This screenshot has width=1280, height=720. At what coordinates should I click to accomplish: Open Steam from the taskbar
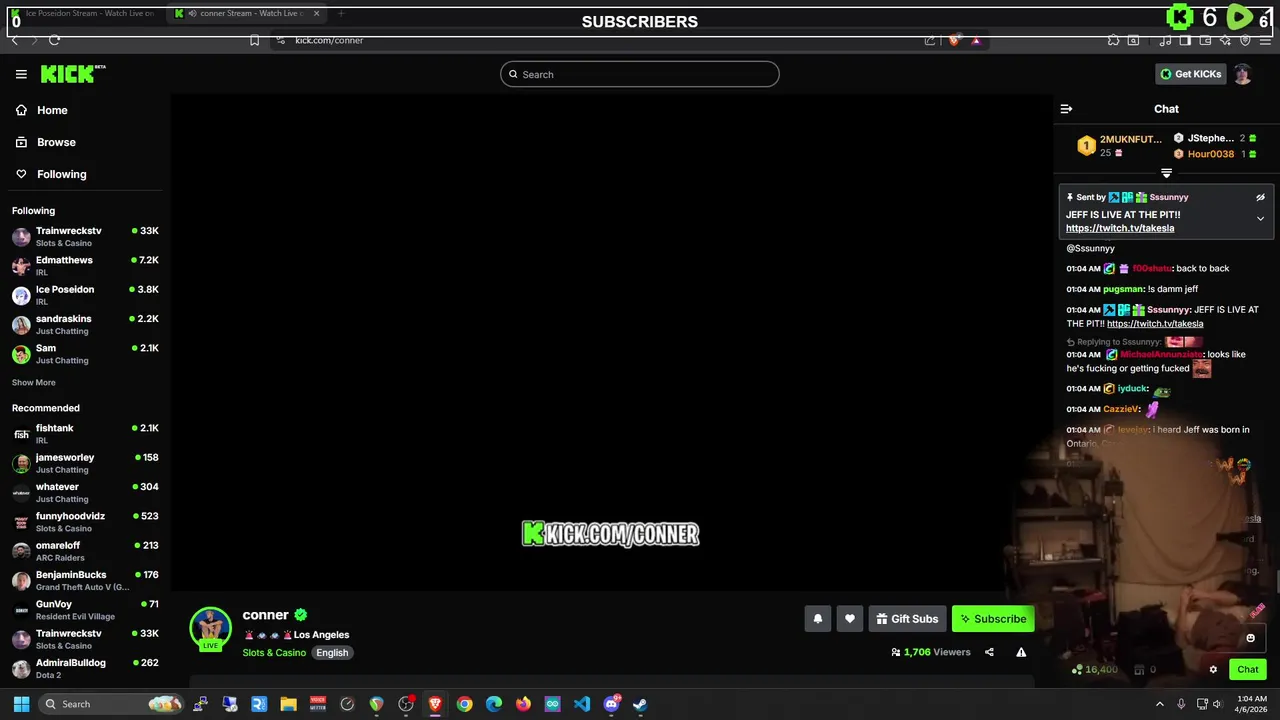point(640,704)
